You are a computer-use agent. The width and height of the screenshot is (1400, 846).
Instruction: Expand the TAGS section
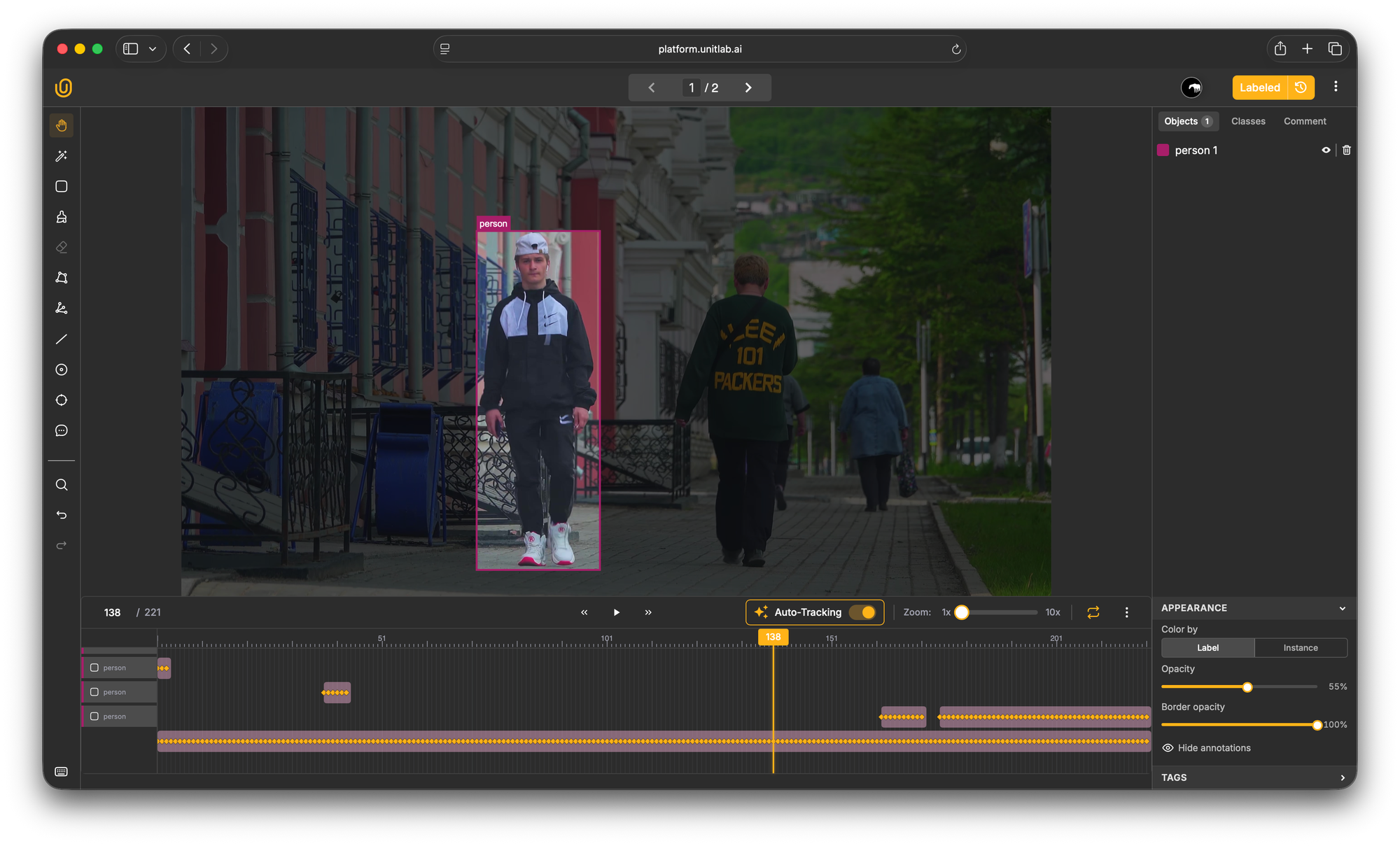pos(1342,777)
